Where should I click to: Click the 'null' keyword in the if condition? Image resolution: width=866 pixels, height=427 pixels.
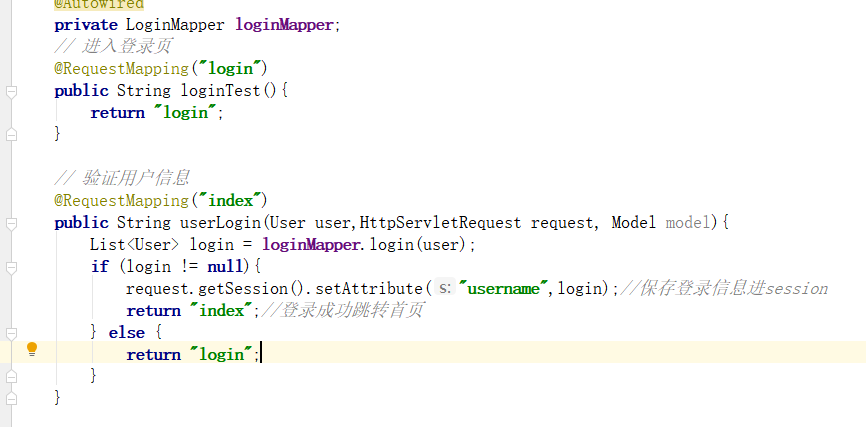click(x=225, y=266)
